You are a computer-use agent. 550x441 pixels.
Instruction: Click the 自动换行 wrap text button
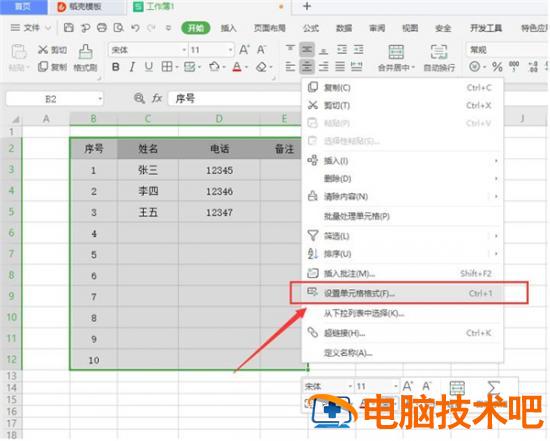coord(439,58)
